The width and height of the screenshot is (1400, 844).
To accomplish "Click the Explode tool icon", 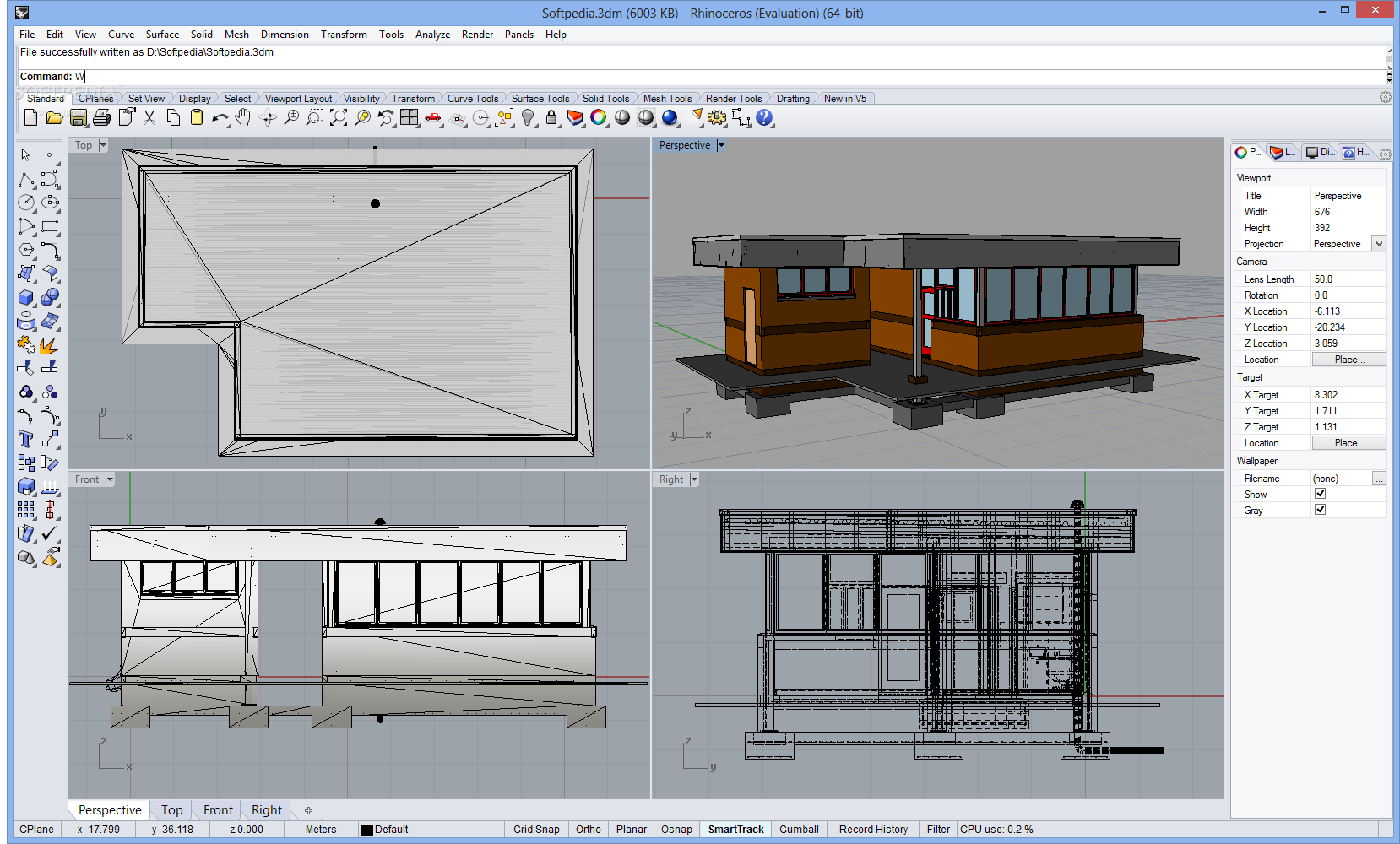I will pos(49,345).
